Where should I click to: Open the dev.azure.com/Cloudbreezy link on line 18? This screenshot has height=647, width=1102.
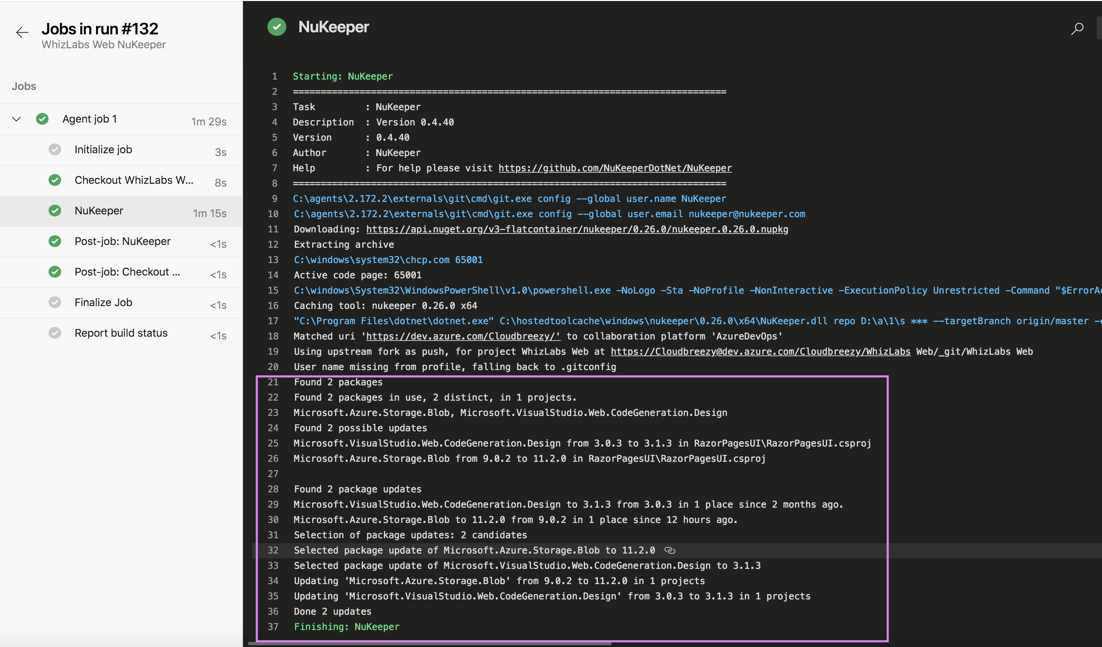point(463,336)
